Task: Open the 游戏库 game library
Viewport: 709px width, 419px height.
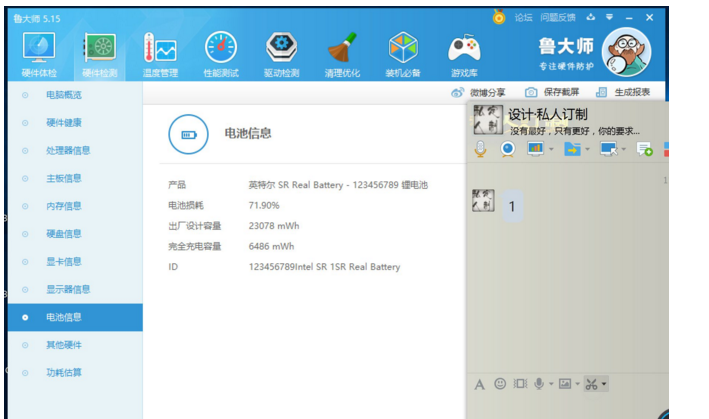Action: coord(463,53)
